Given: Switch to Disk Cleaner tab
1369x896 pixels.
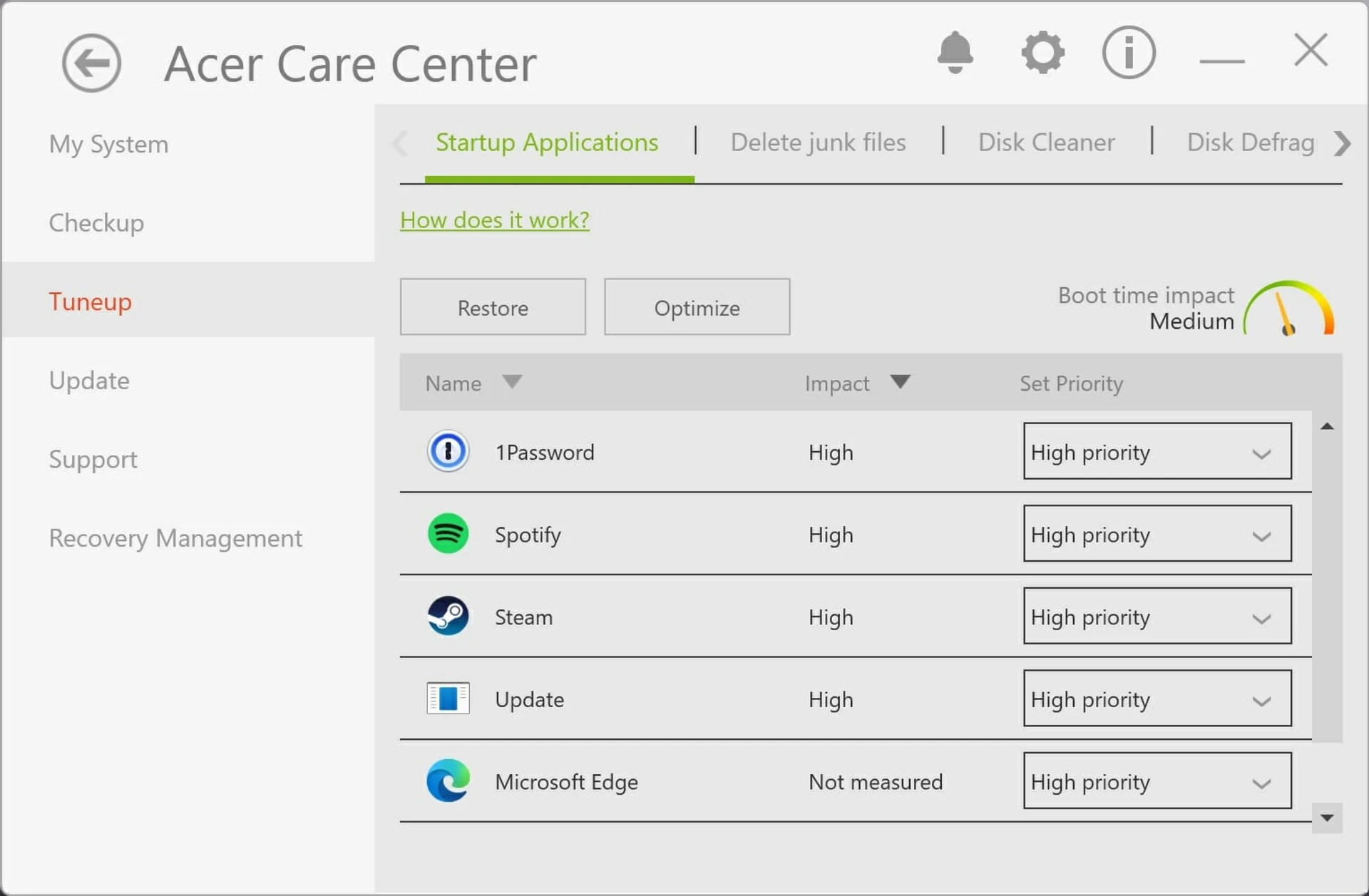Looking at the screenshot, I should tap(1046, 143).
